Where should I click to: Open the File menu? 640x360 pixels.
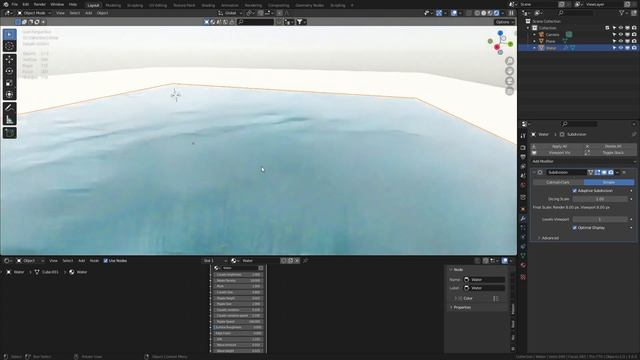[x=15, y=4]
